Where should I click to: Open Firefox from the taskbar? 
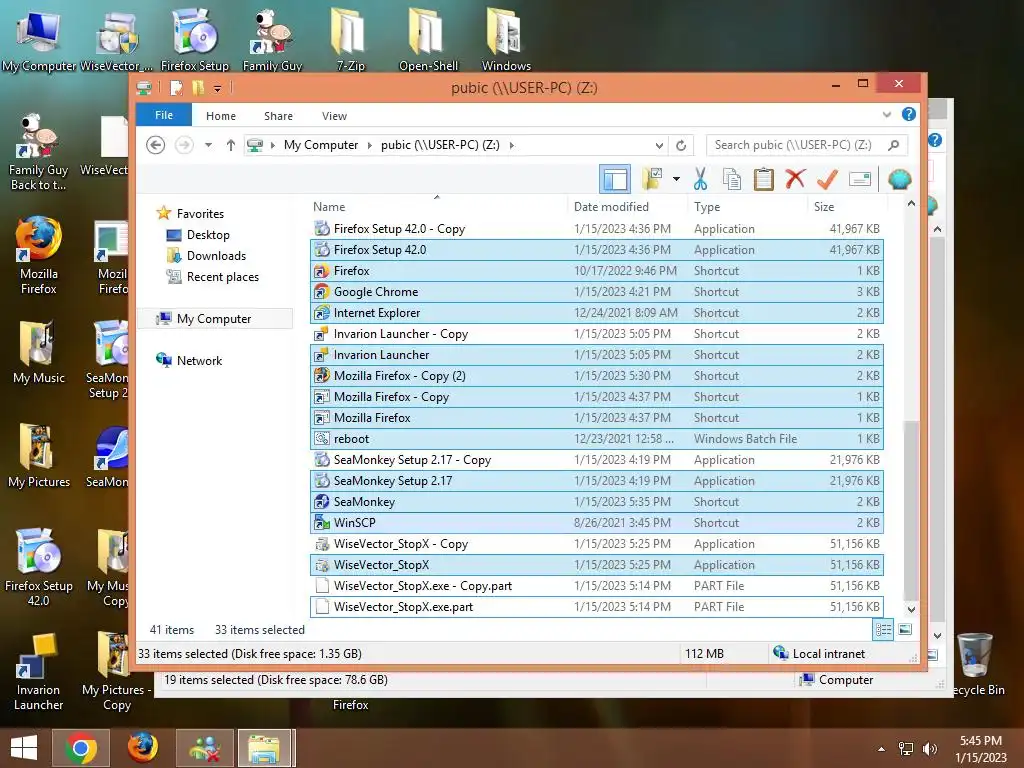point(142,748)
